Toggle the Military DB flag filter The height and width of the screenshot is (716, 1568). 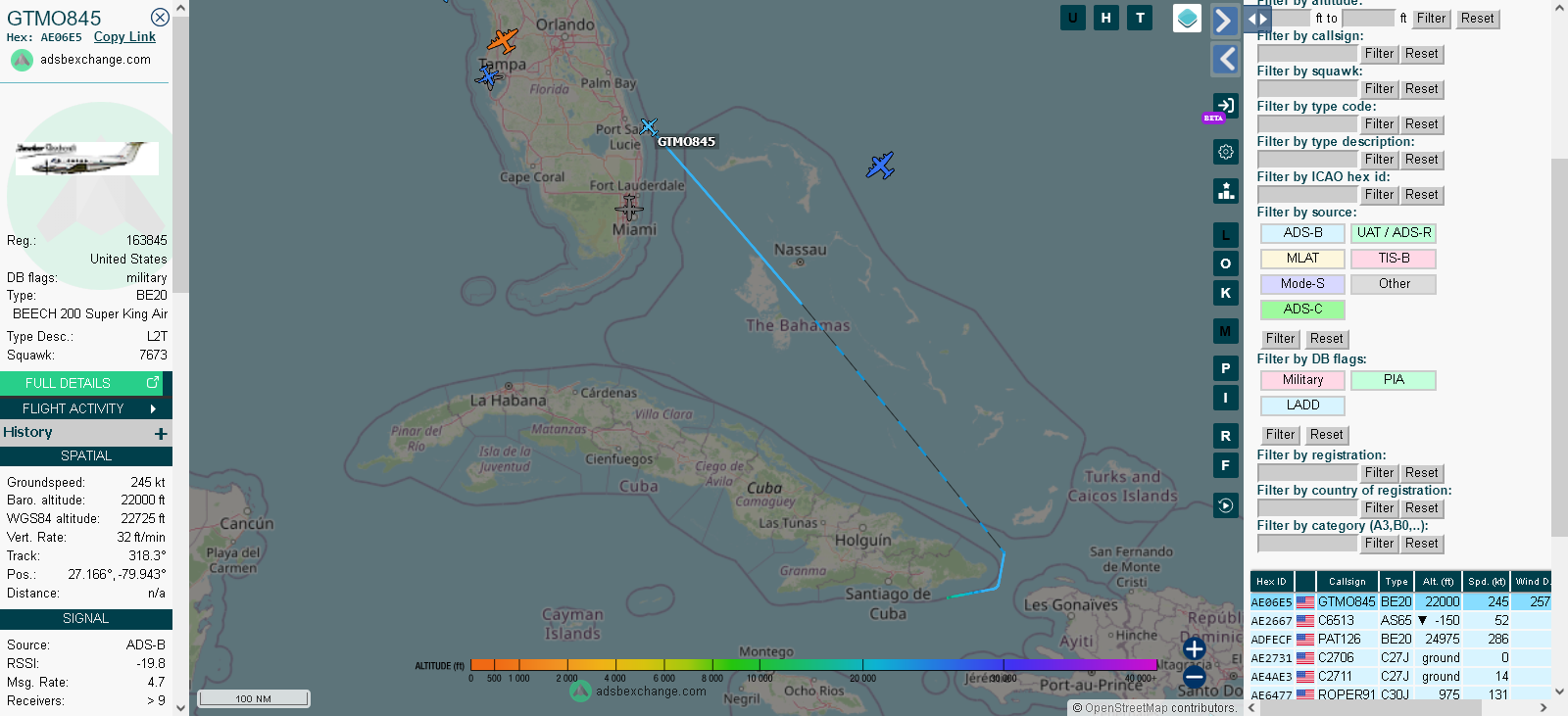pos(1302,380)
